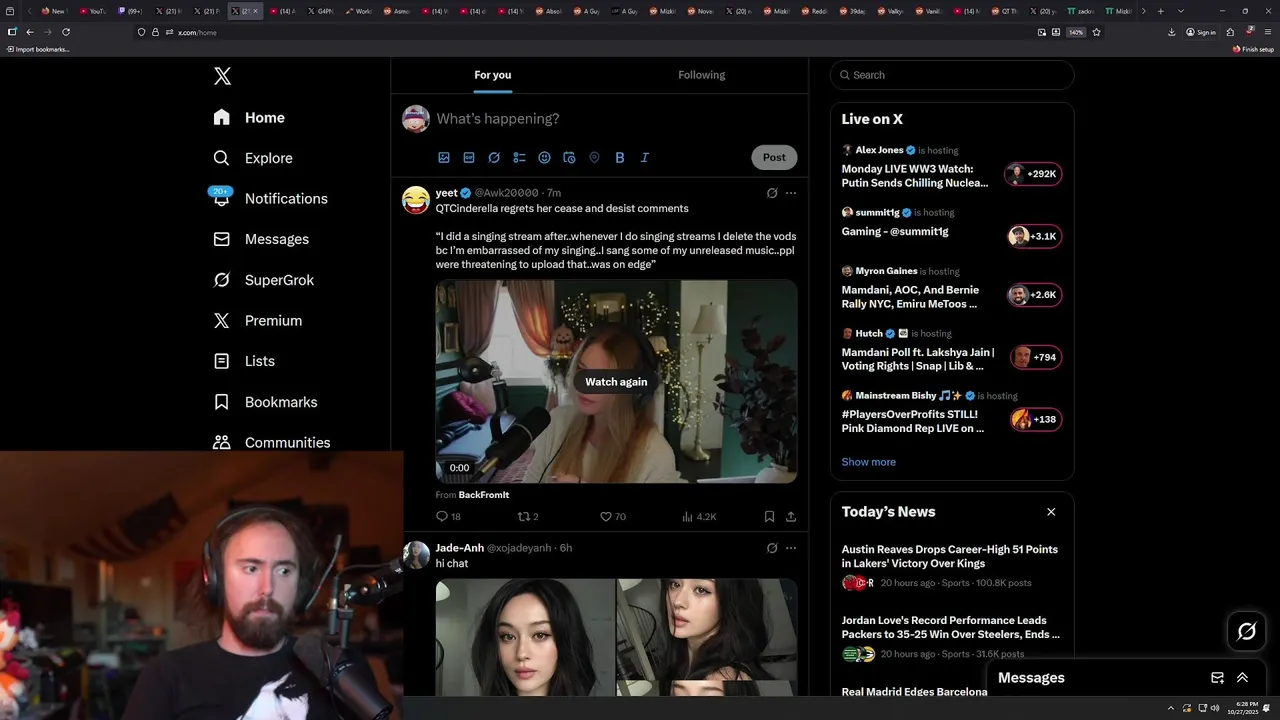Click the Search field

coord(952,75)
